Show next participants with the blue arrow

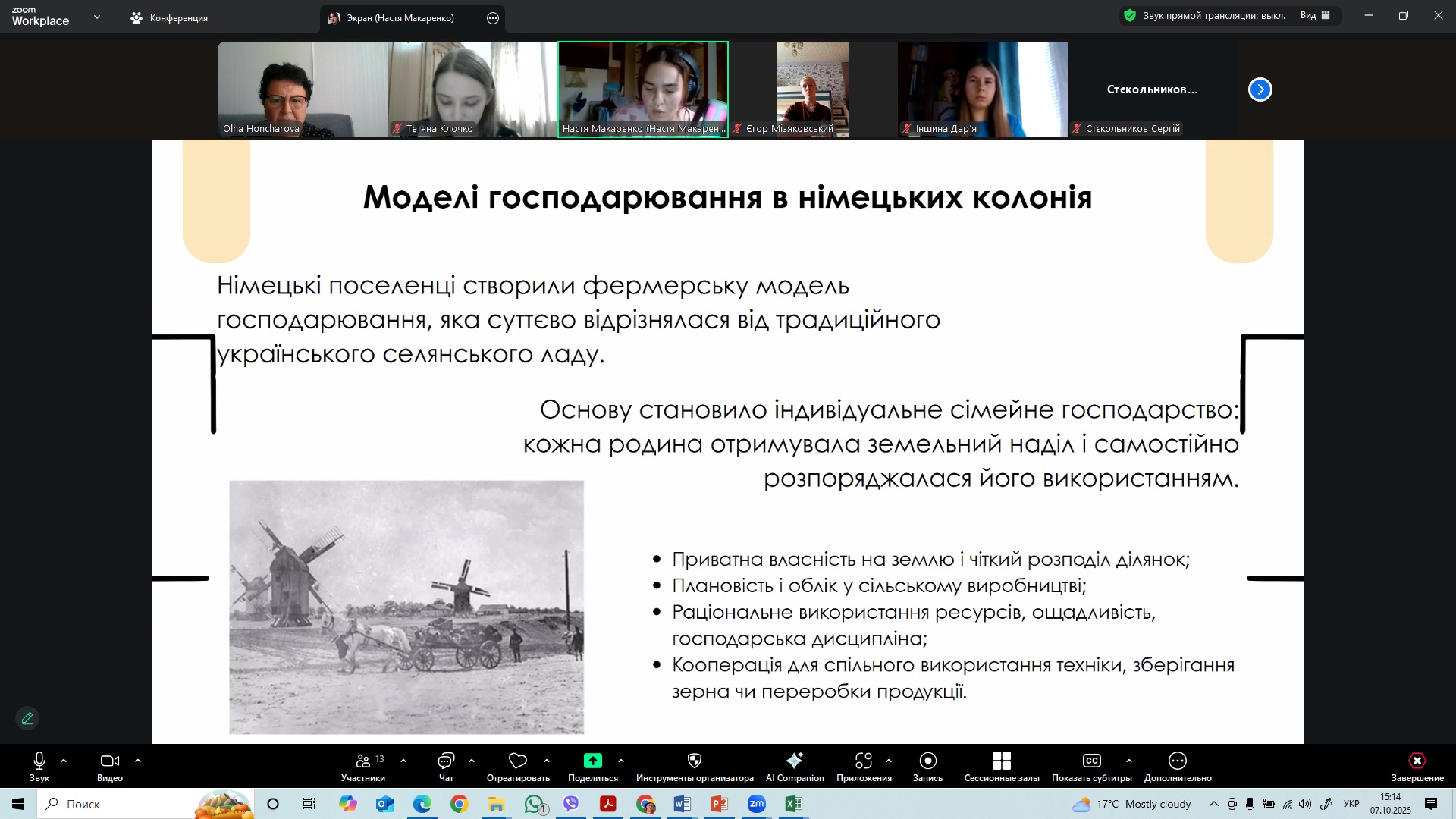coord(1260,89)
